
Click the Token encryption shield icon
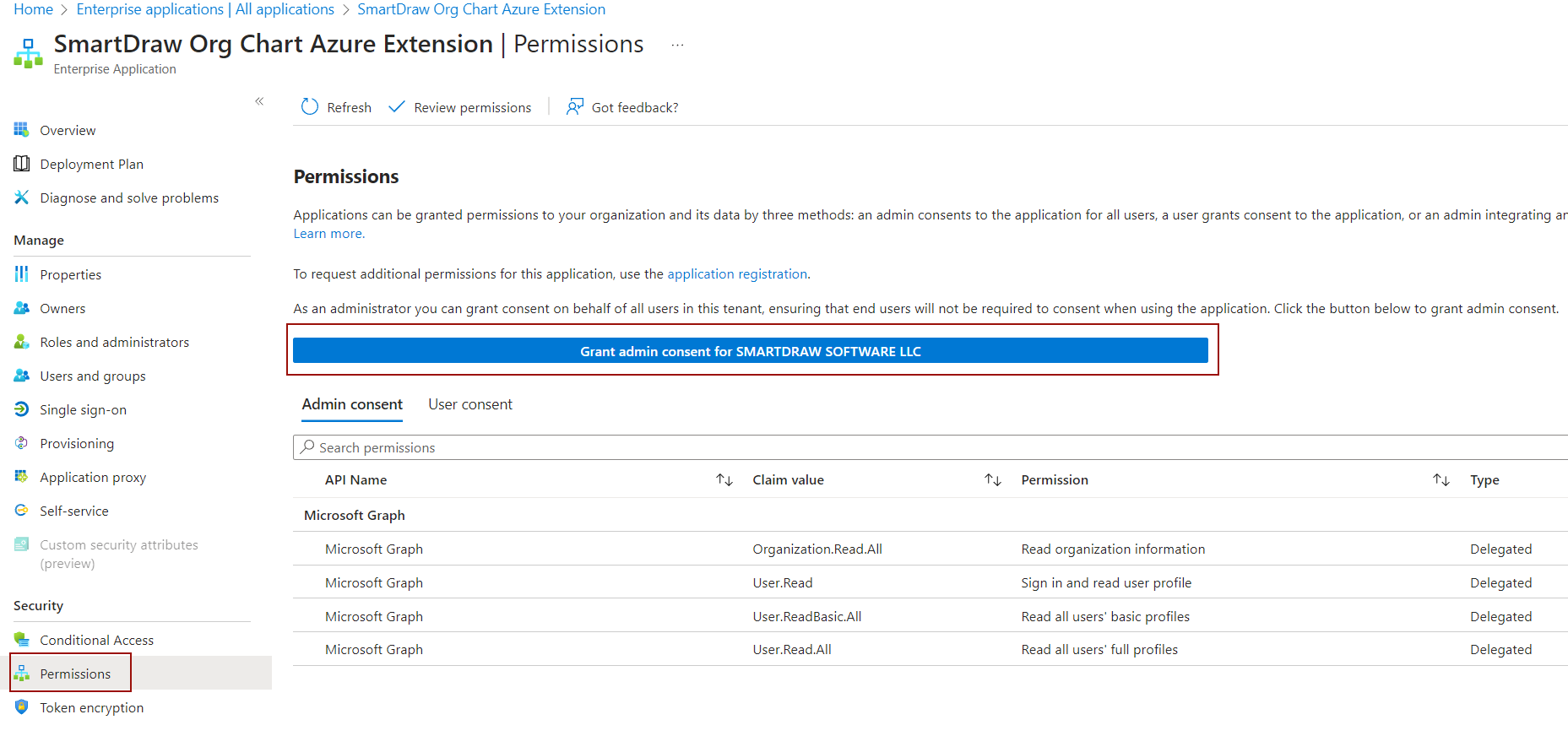click(x=22, y=707)
